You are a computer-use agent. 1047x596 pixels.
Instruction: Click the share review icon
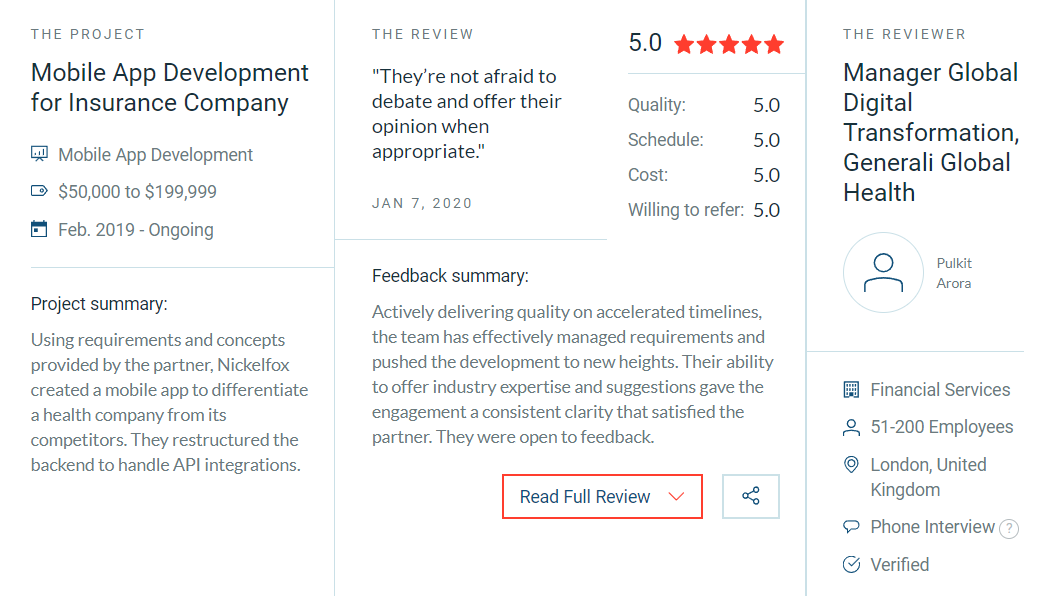(751, 496)
